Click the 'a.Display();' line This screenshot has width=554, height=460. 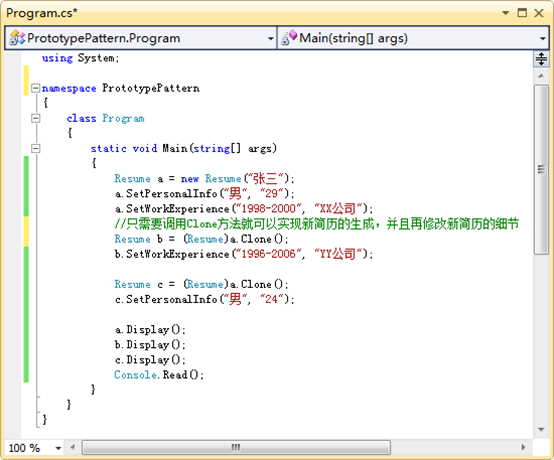pyautogui.click(x=150, y=330)
